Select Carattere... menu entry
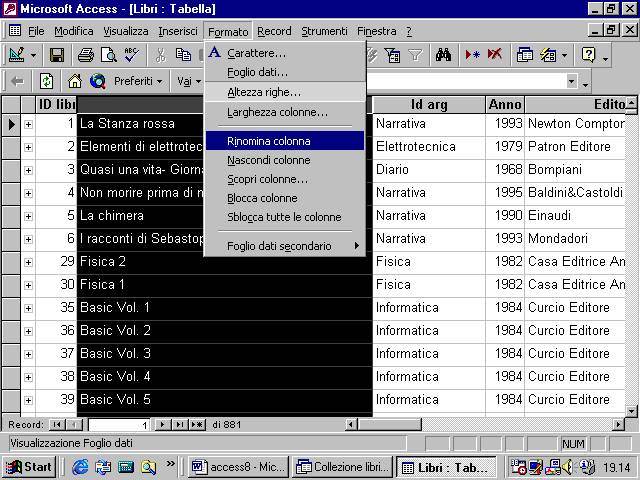The image size is (640, 480). (285, 53)
